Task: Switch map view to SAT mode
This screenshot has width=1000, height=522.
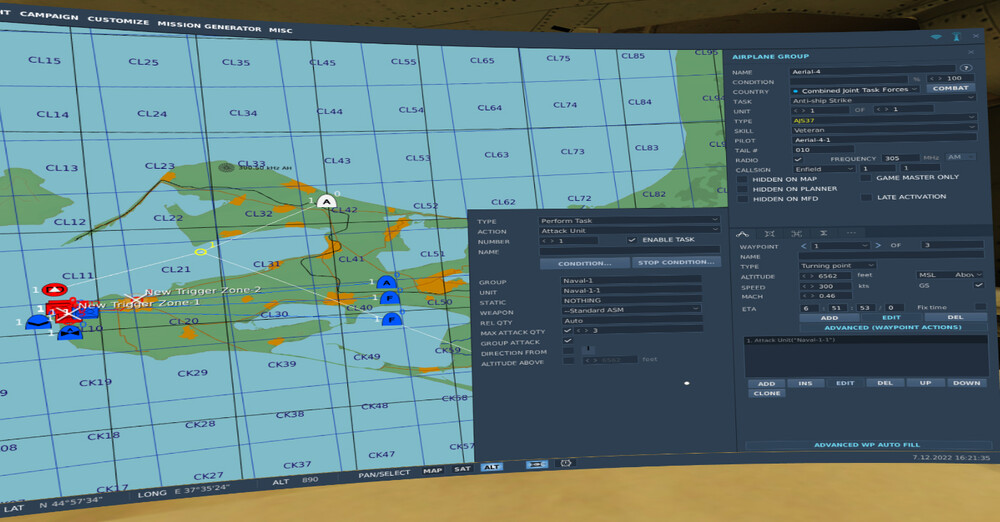Action: point(462,469)
